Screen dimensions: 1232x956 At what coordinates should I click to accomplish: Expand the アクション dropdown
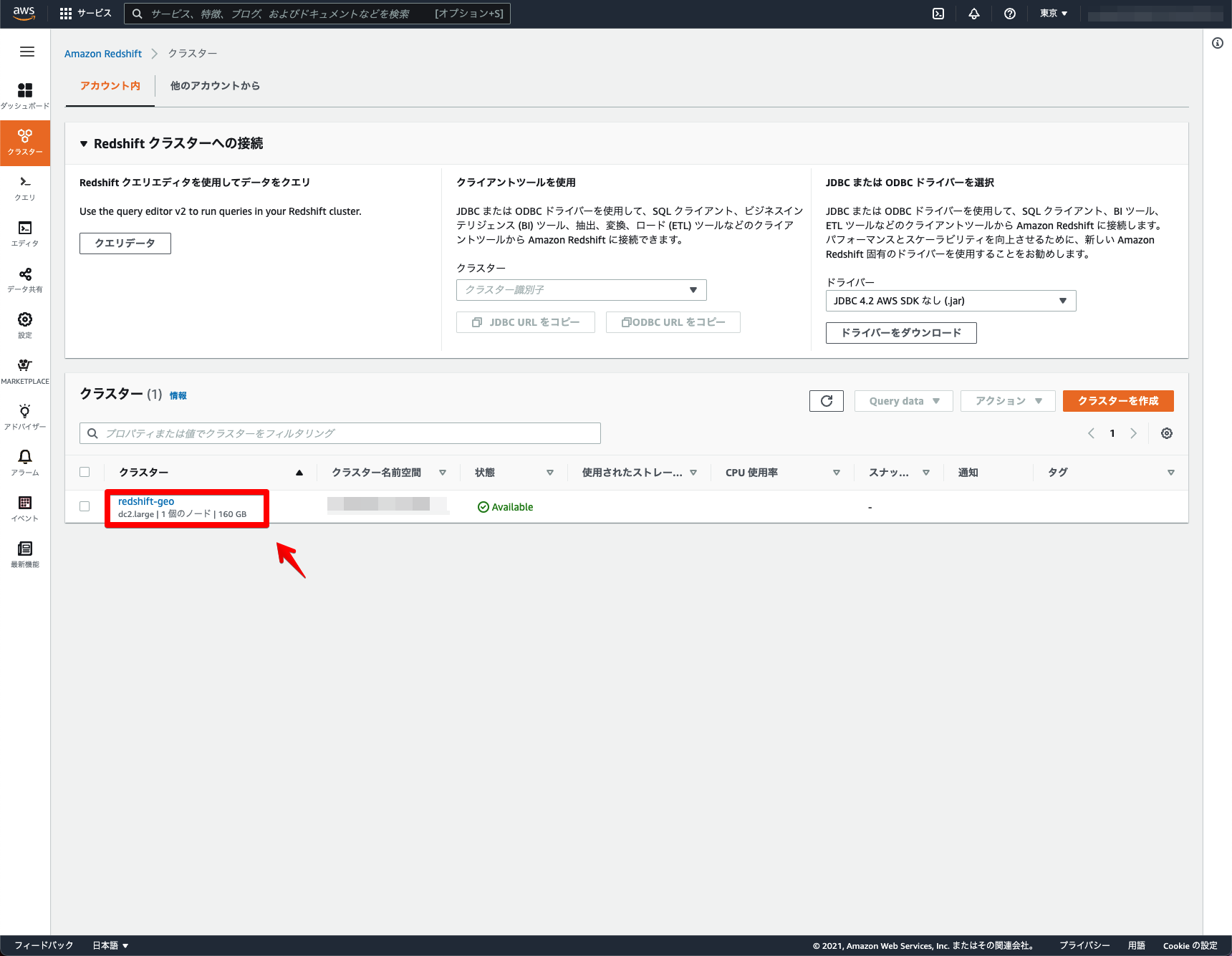[x=1007, y=400]
